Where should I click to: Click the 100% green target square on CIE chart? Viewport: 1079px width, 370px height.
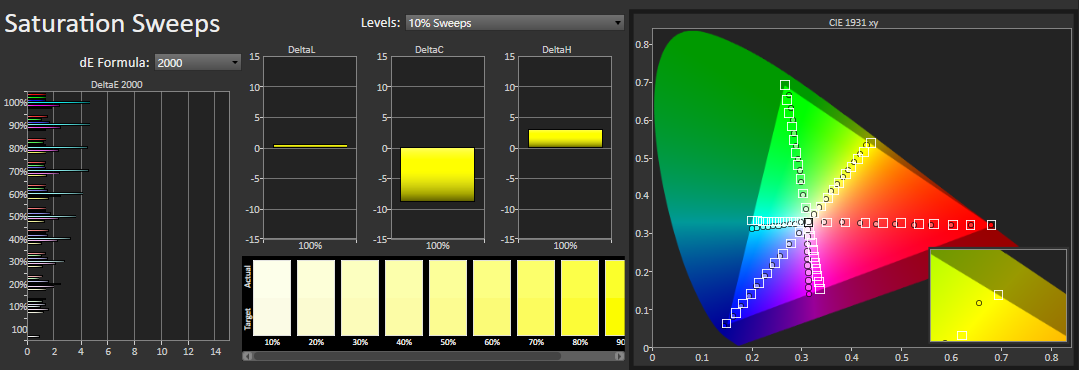[x=785, y=85]
